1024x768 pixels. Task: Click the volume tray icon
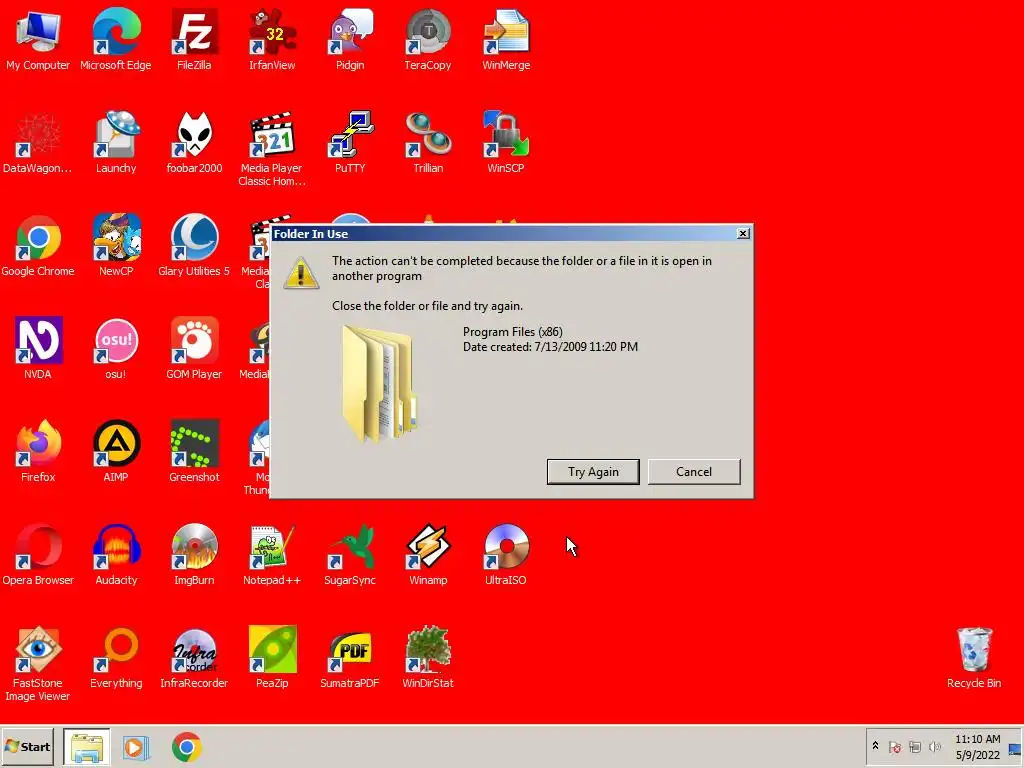(x=935, y=747)
